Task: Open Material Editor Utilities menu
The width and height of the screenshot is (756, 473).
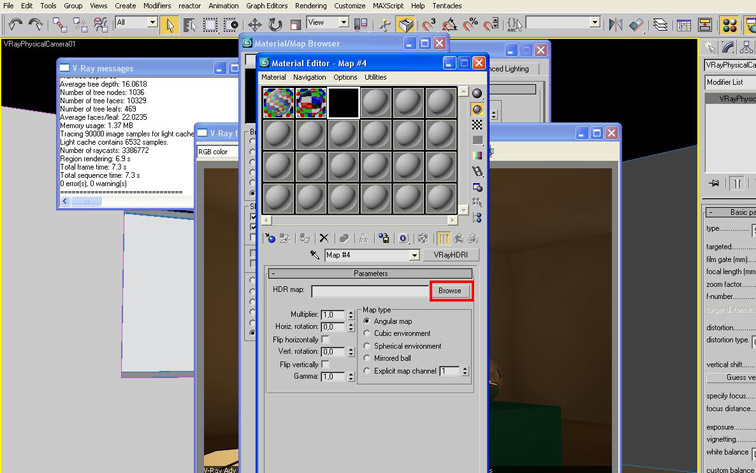Action: [x=375, y=77]
